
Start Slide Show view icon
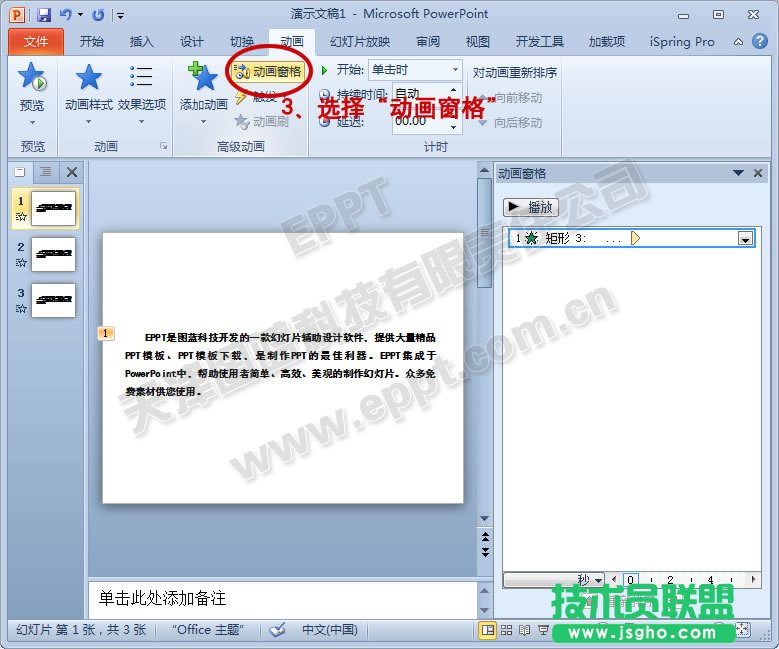[x=544, y=630]
